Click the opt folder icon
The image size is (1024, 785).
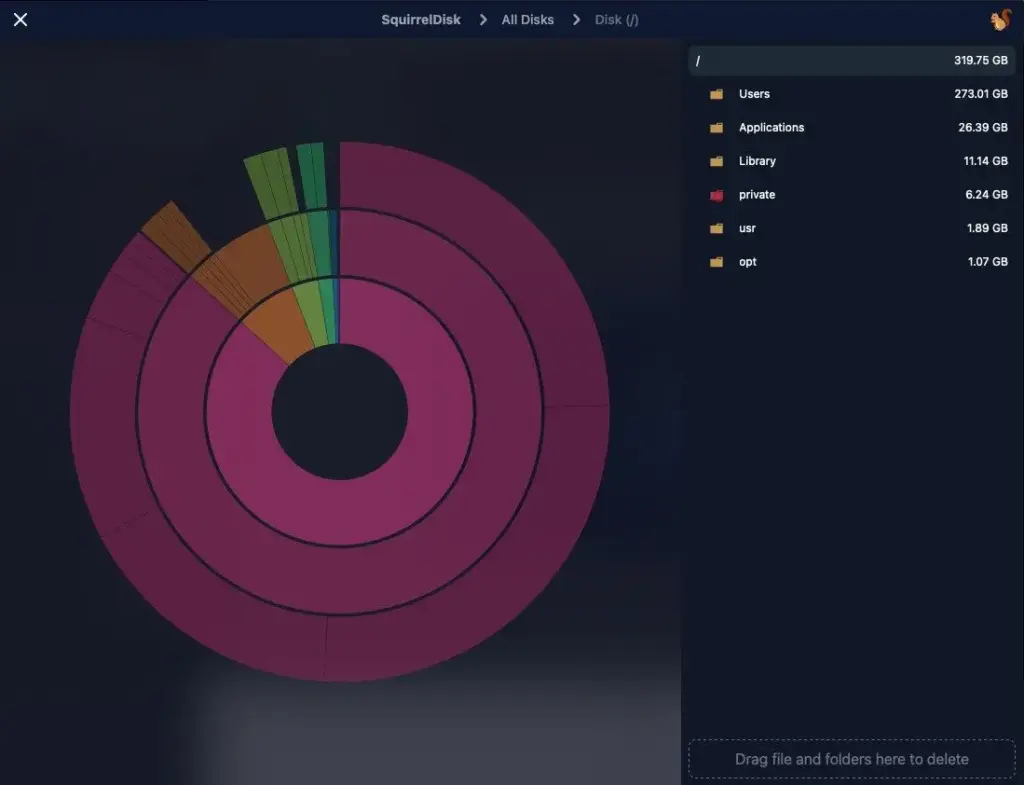pyautogui.click(x=716, y=262)
